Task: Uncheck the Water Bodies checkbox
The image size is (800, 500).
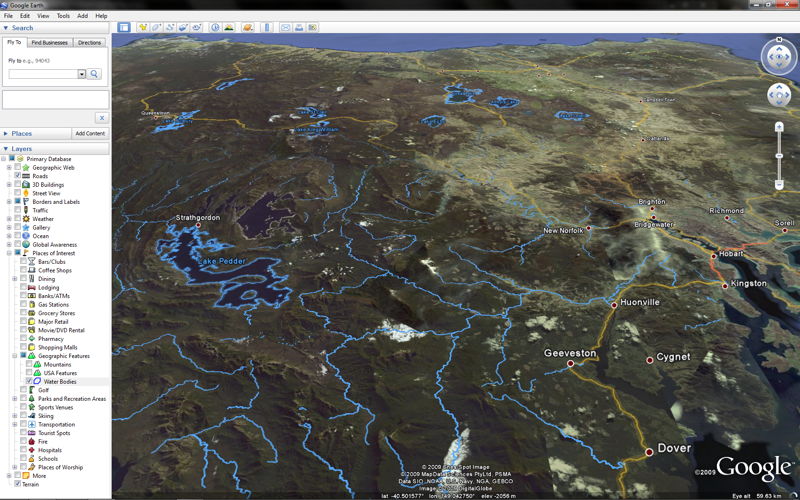Action: coord(29,381)
